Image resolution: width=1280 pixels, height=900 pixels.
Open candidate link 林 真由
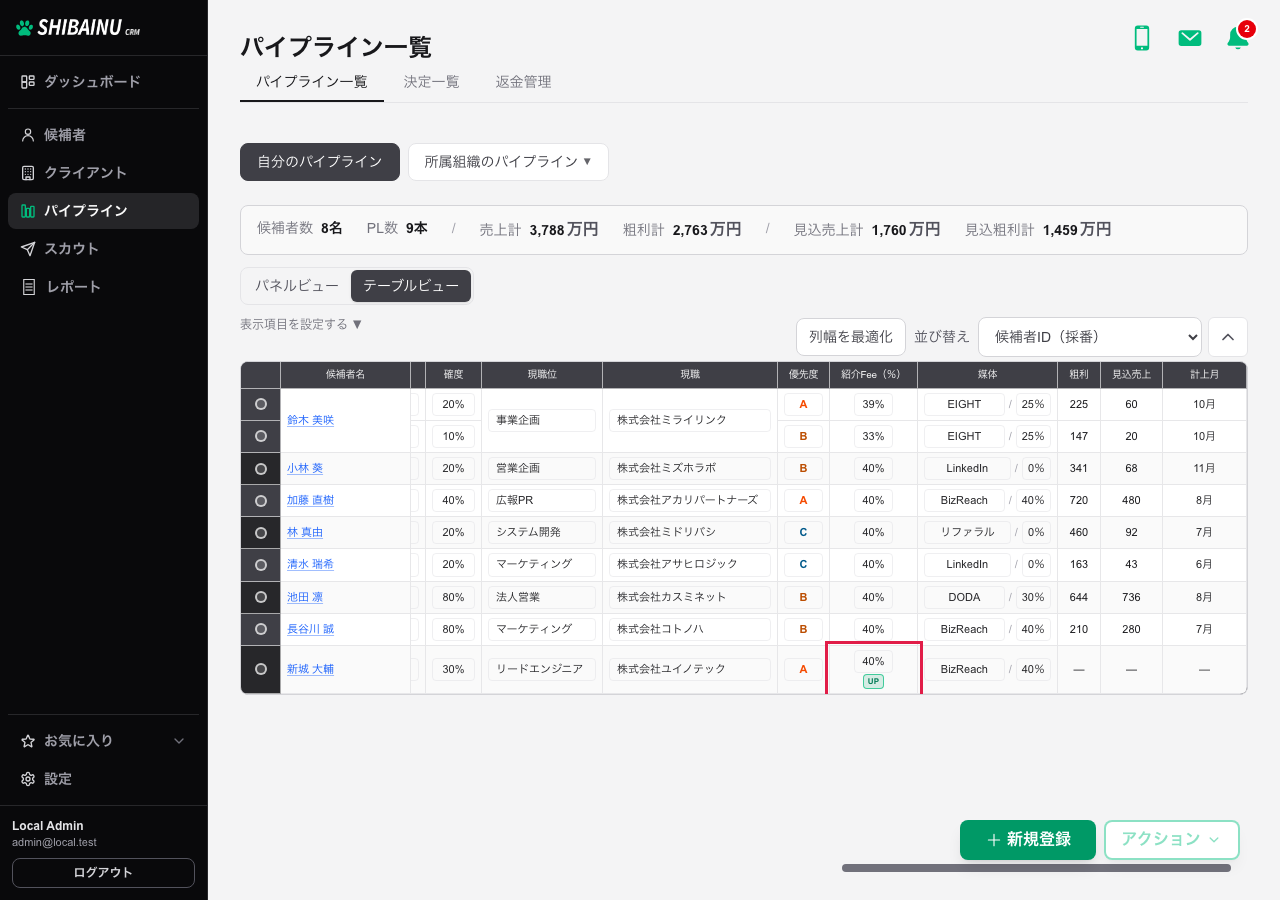click(305, 532)
